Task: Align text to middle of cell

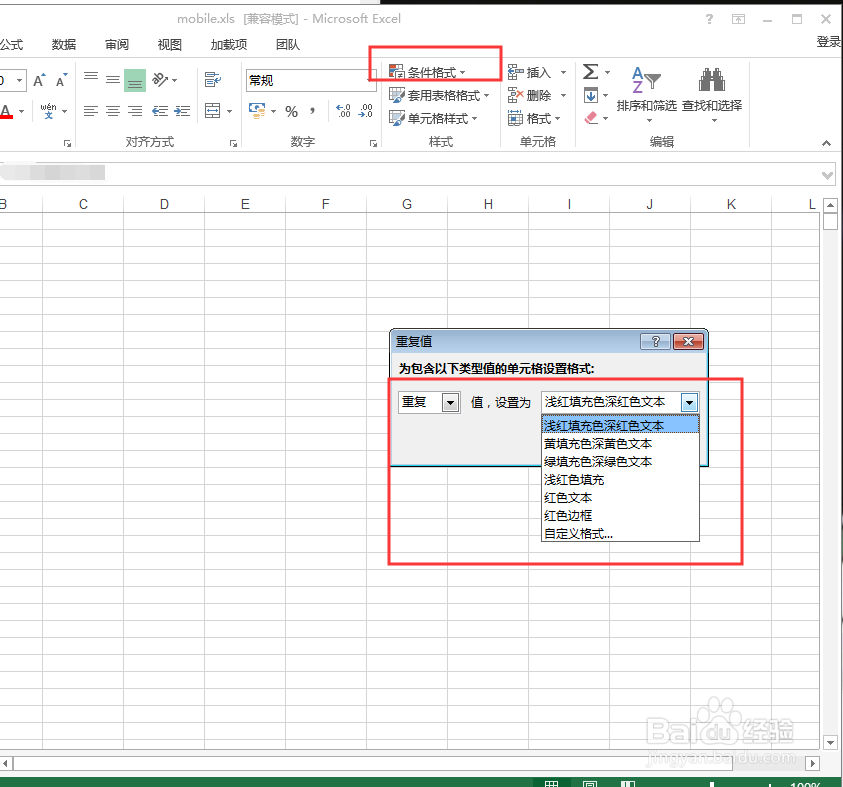Action: (113, 80)
